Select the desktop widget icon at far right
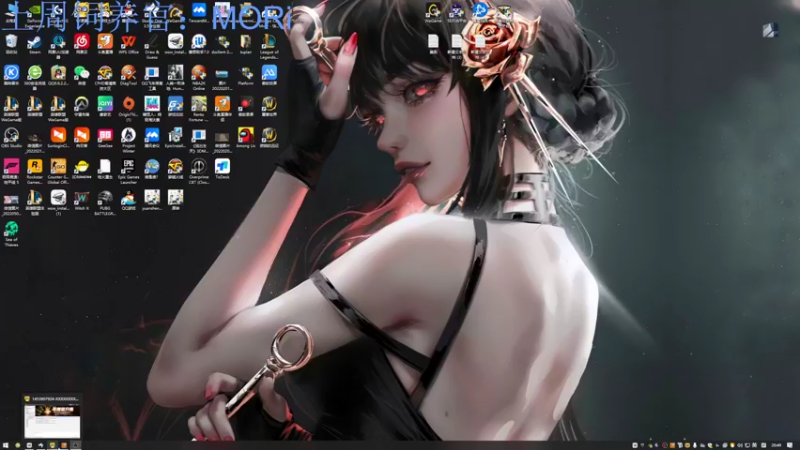The width and height of the screenshot is (800, 450). (770, 30)
